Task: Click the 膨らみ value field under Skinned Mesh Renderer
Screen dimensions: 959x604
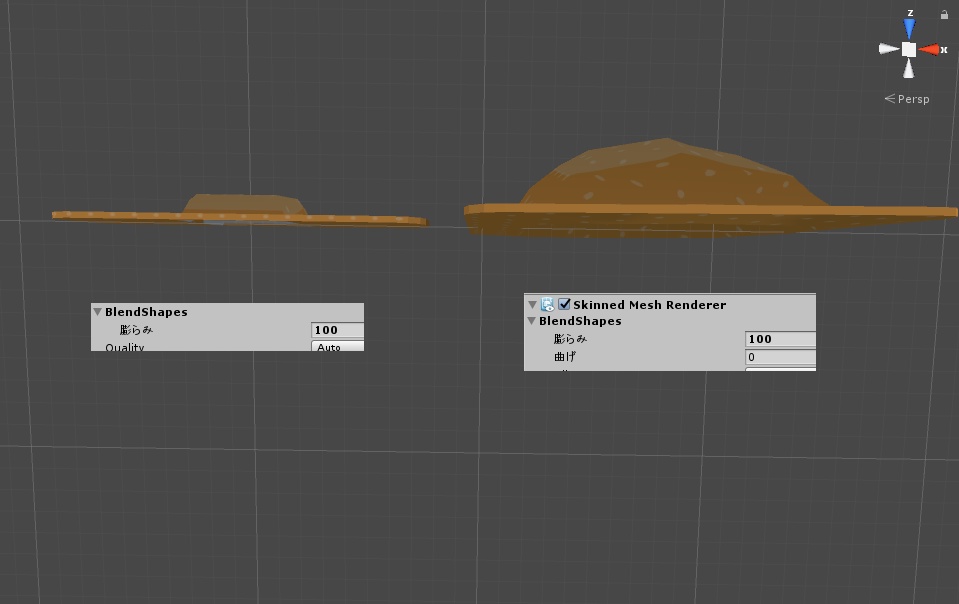Action: coord(780,339)
